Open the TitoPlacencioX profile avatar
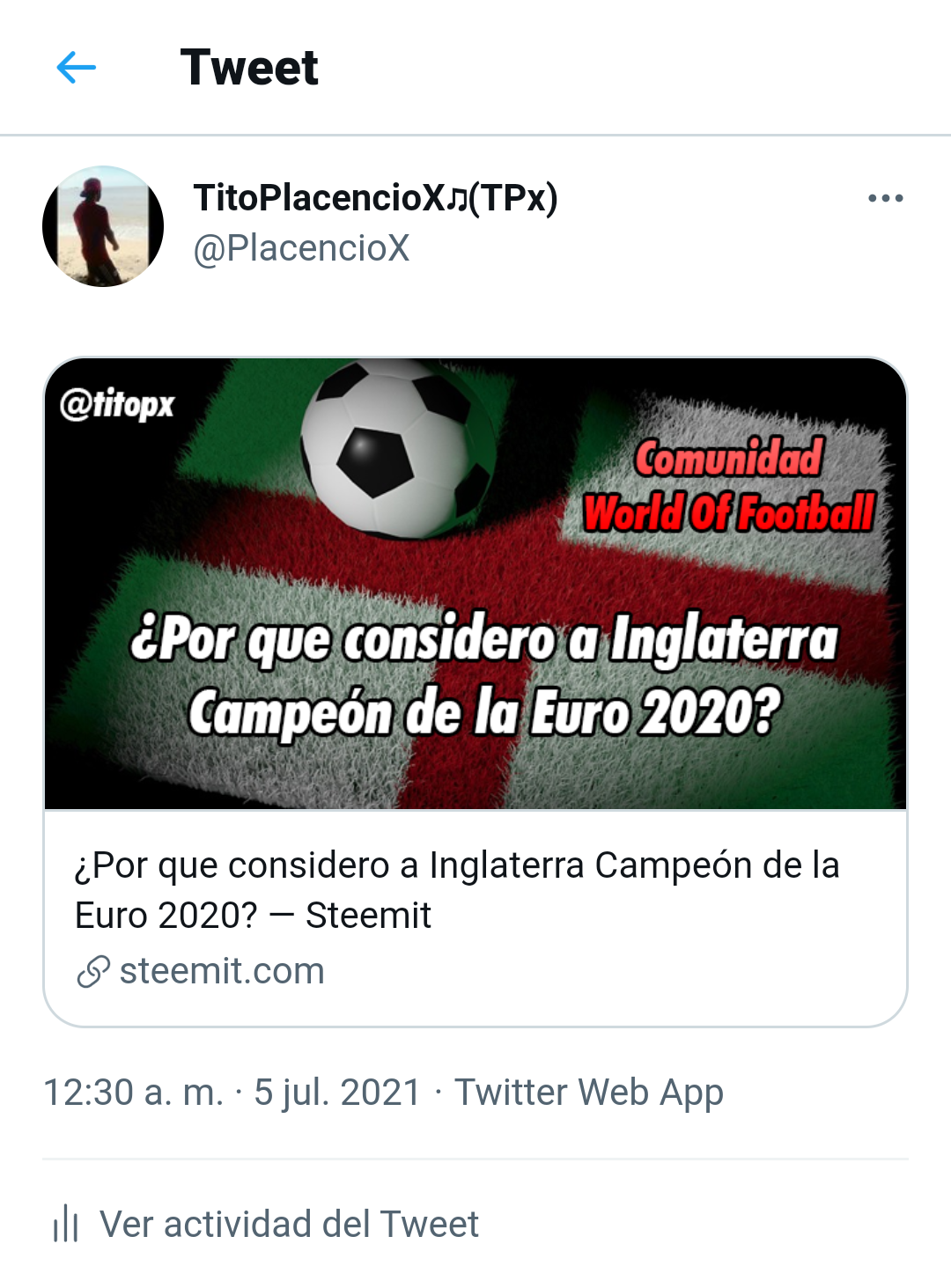Viewport: 951px width, 1288px height. [x=103, y=226]
